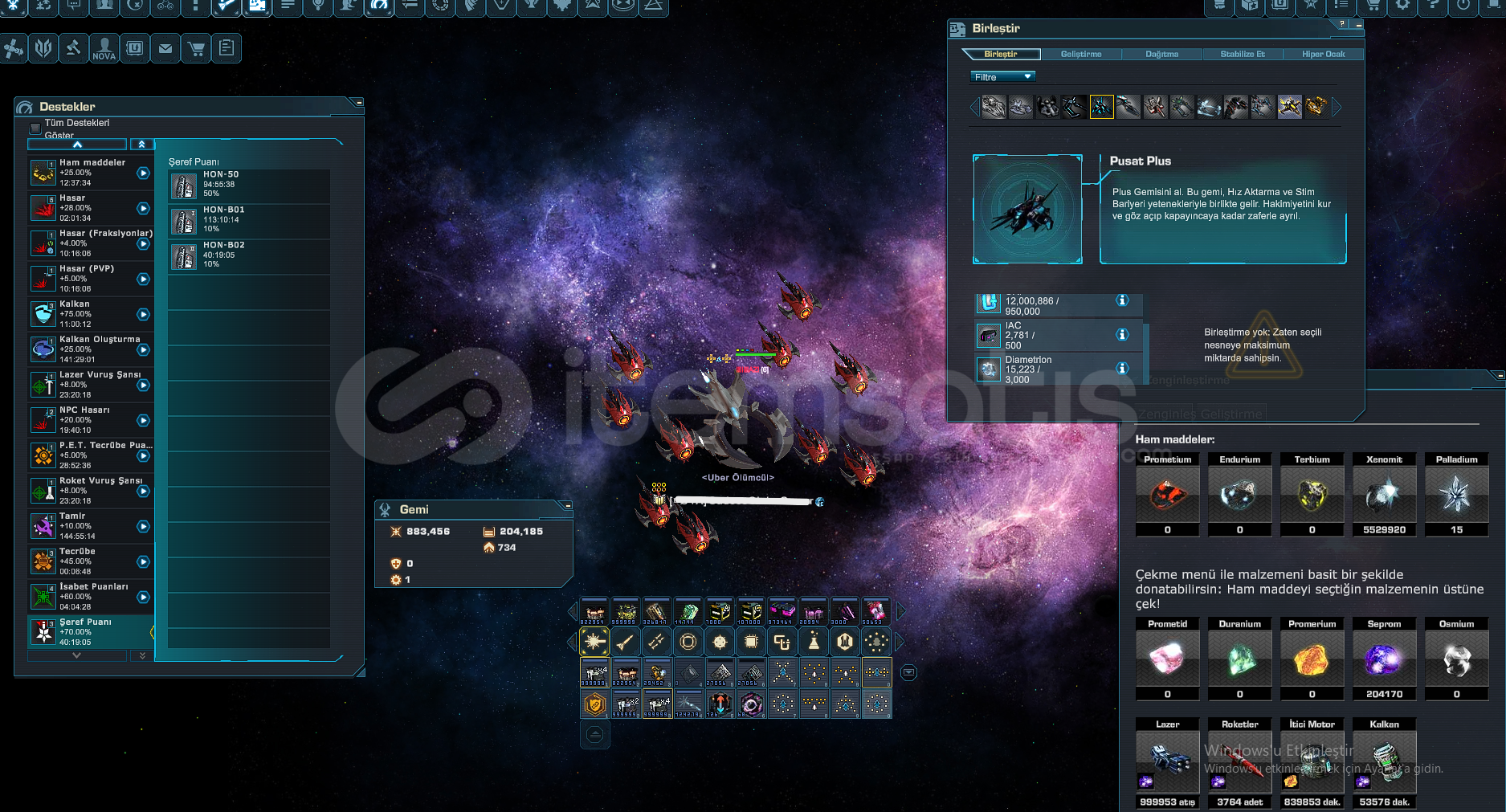This screenshot has height=812, width=1506.
Task: Select the HON-B01 honor booster
Action: click(249, 221)
